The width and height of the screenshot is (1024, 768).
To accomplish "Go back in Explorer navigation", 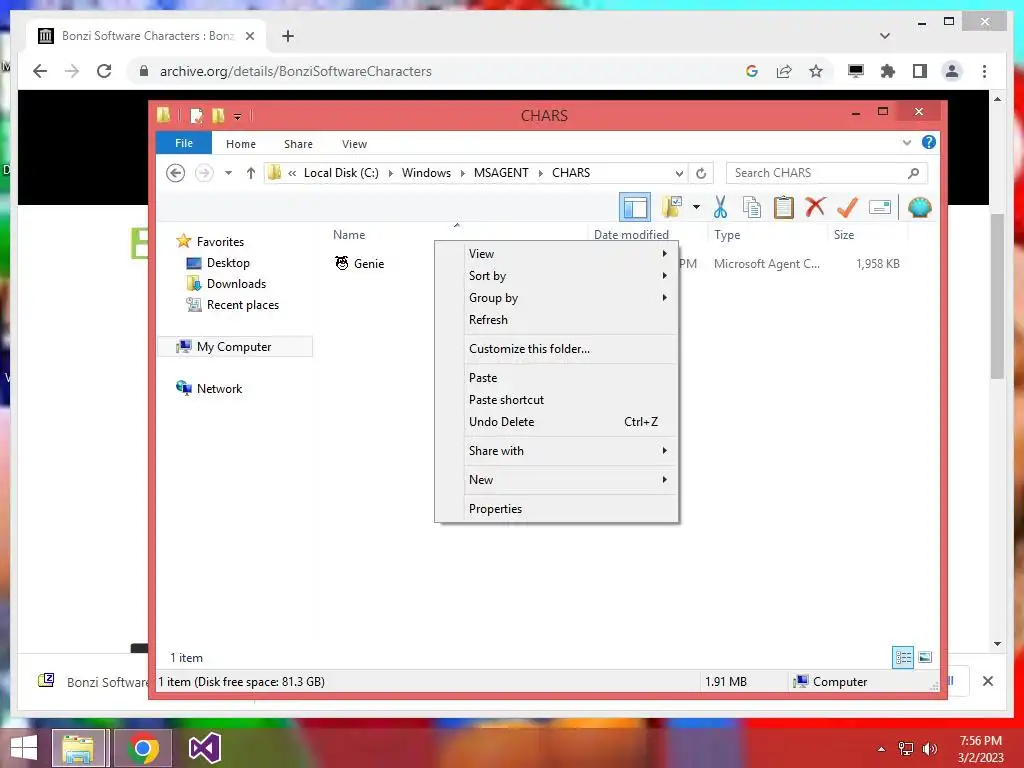I will [175, 173].
